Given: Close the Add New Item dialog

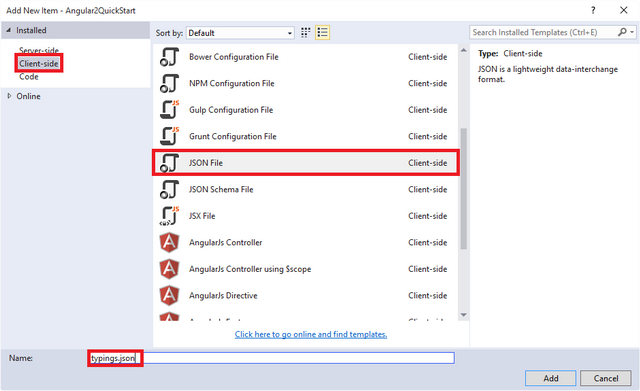Looking at the screenshot, I should pos(624,10).
